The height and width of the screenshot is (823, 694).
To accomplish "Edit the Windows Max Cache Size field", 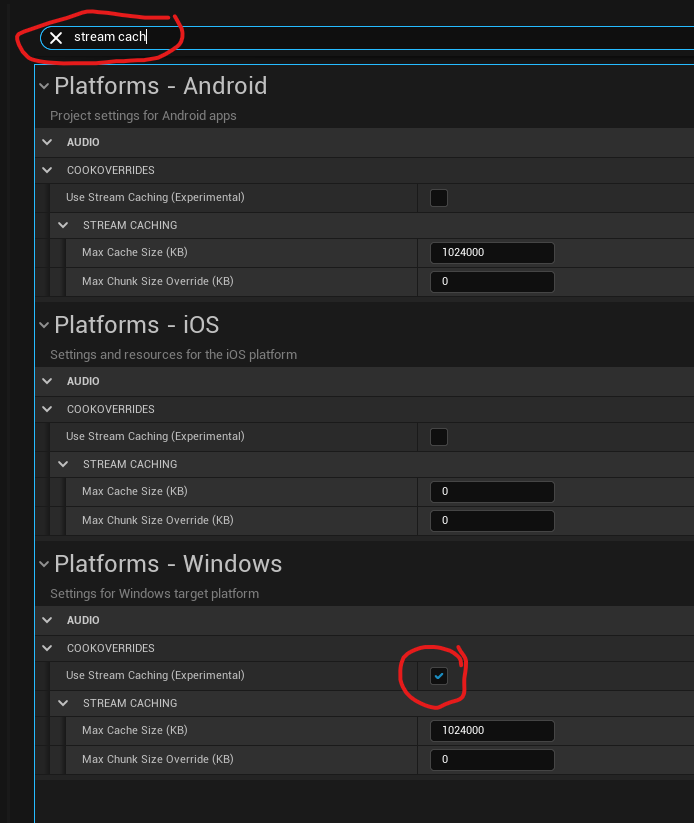I will (492, 730).
